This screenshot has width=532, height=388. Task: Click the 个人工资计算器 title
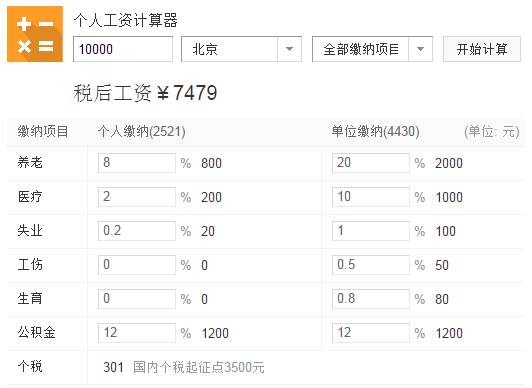pyautogui.click(x=126, y=20)
